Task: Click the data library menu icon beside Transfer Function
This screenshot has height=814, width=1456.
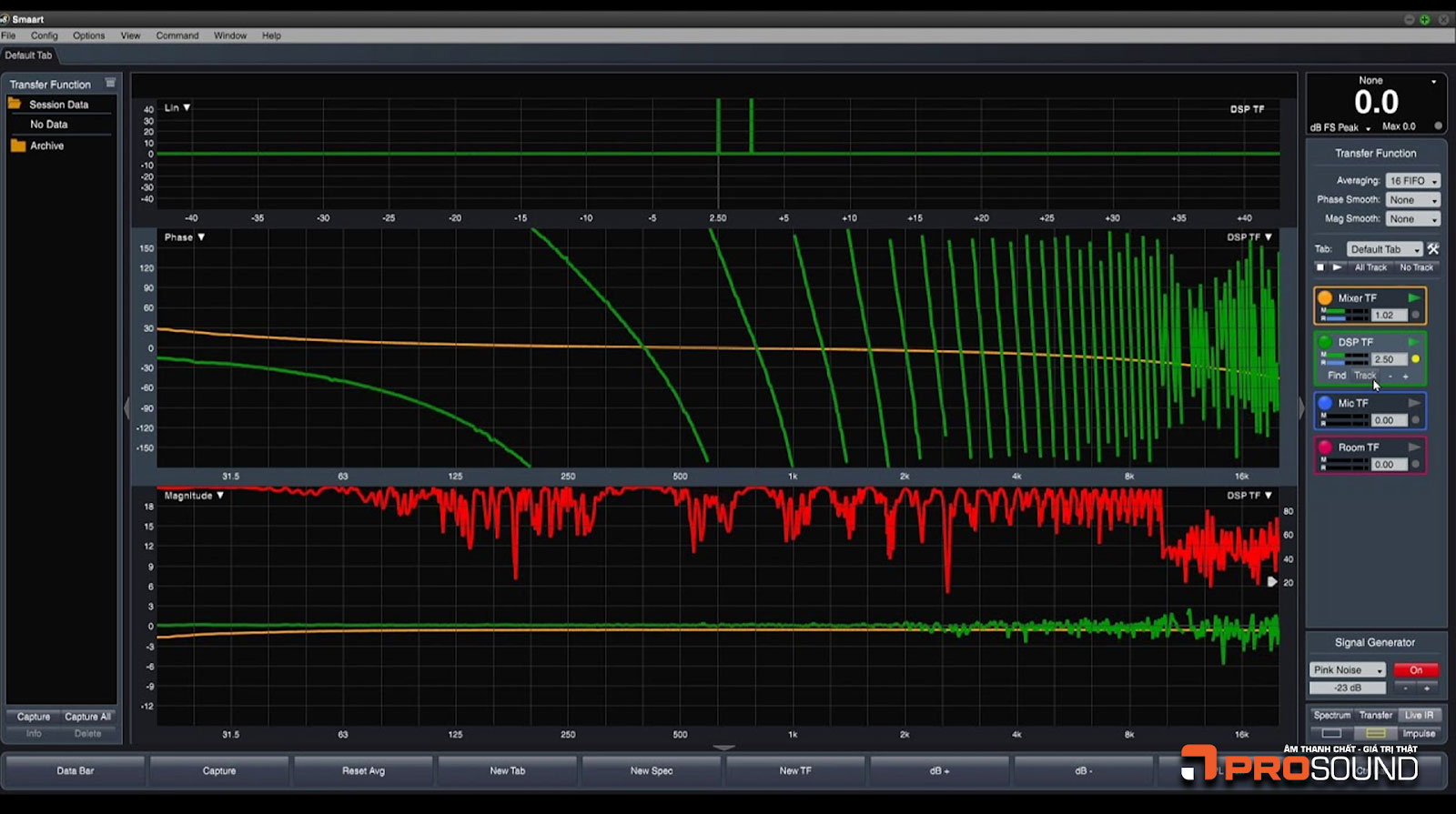Action: coord(110,83)
